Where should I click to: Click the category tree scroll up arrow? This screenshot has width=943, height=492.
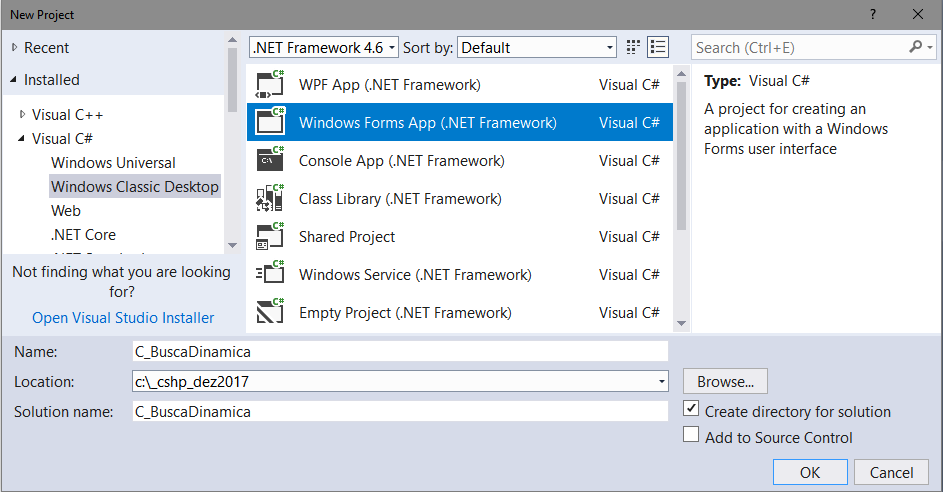233,40
